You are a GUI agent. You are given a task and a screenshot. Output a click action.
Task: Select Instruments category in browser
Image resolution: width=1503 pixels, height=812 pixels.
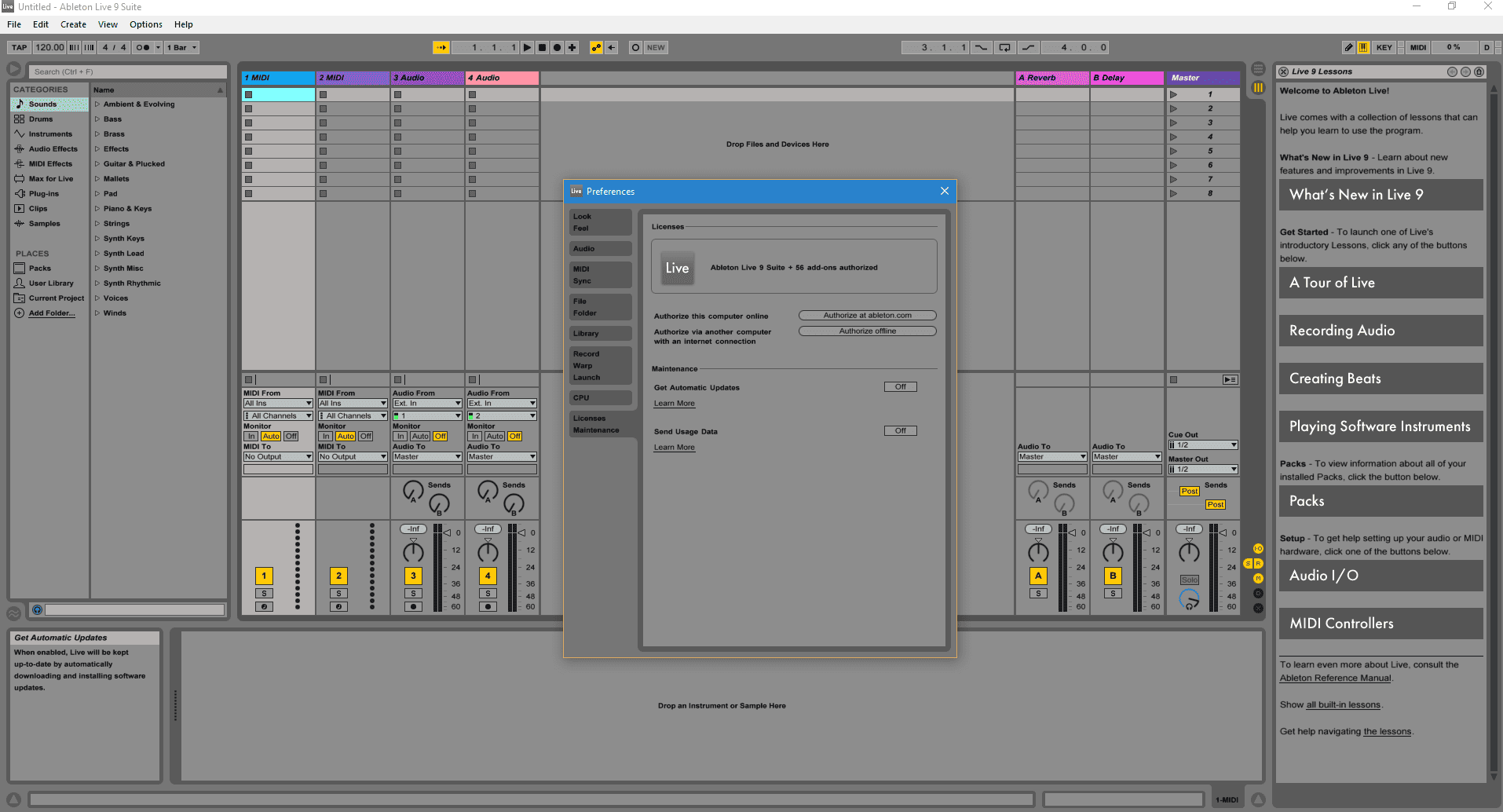(50, 134)
